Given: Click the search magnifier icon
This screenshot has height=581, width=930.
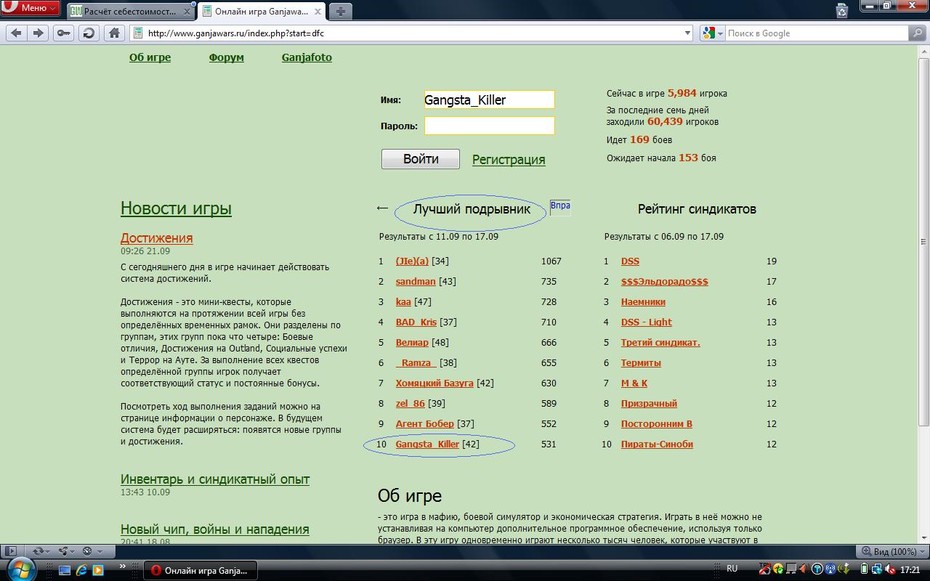Looking at the screenshot, I should point(916,33).
